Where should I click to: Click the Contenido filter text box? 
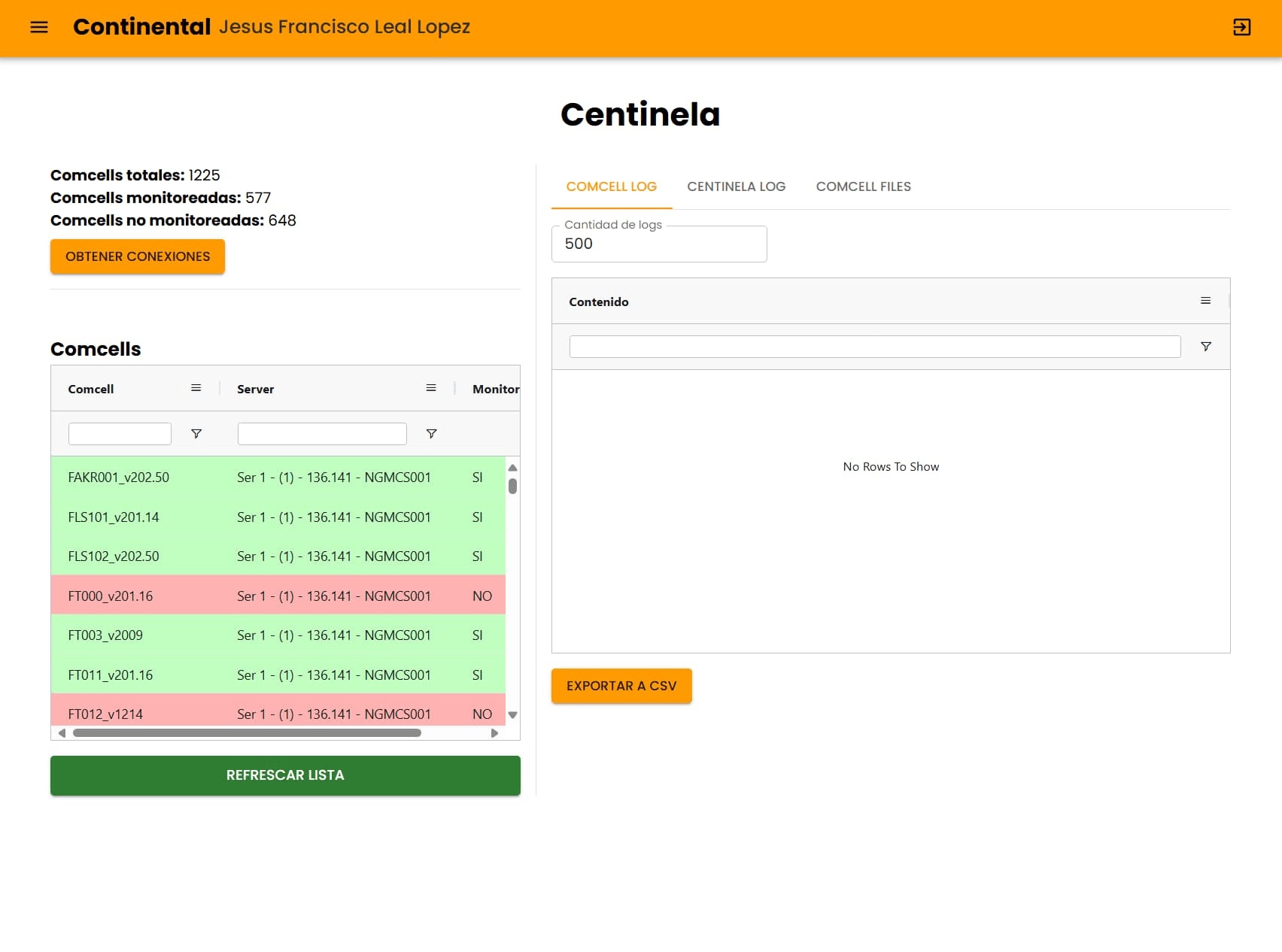pyautogui.click(x=874, y=347)
